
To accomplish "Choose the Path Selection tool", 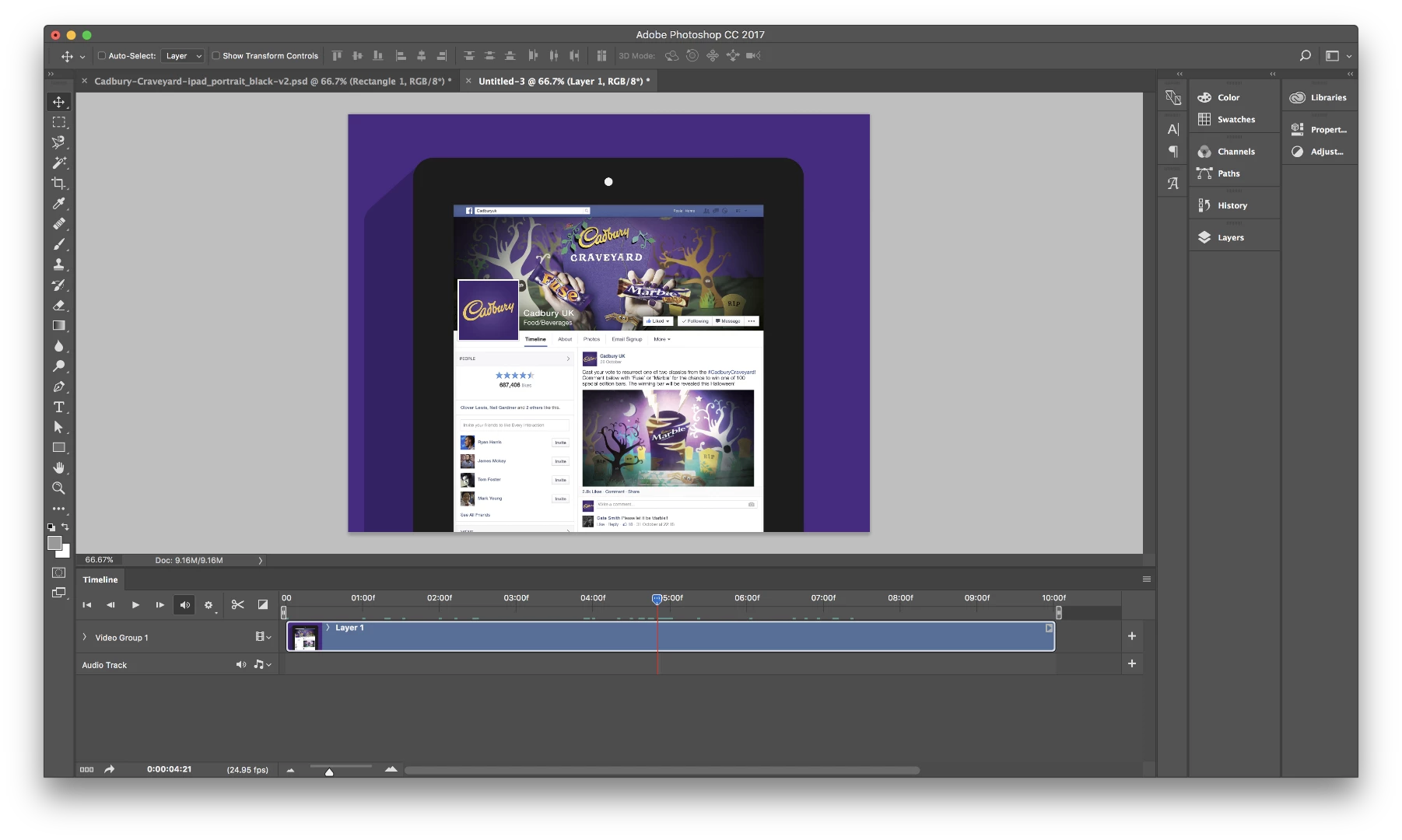I will tap(58, 427).
